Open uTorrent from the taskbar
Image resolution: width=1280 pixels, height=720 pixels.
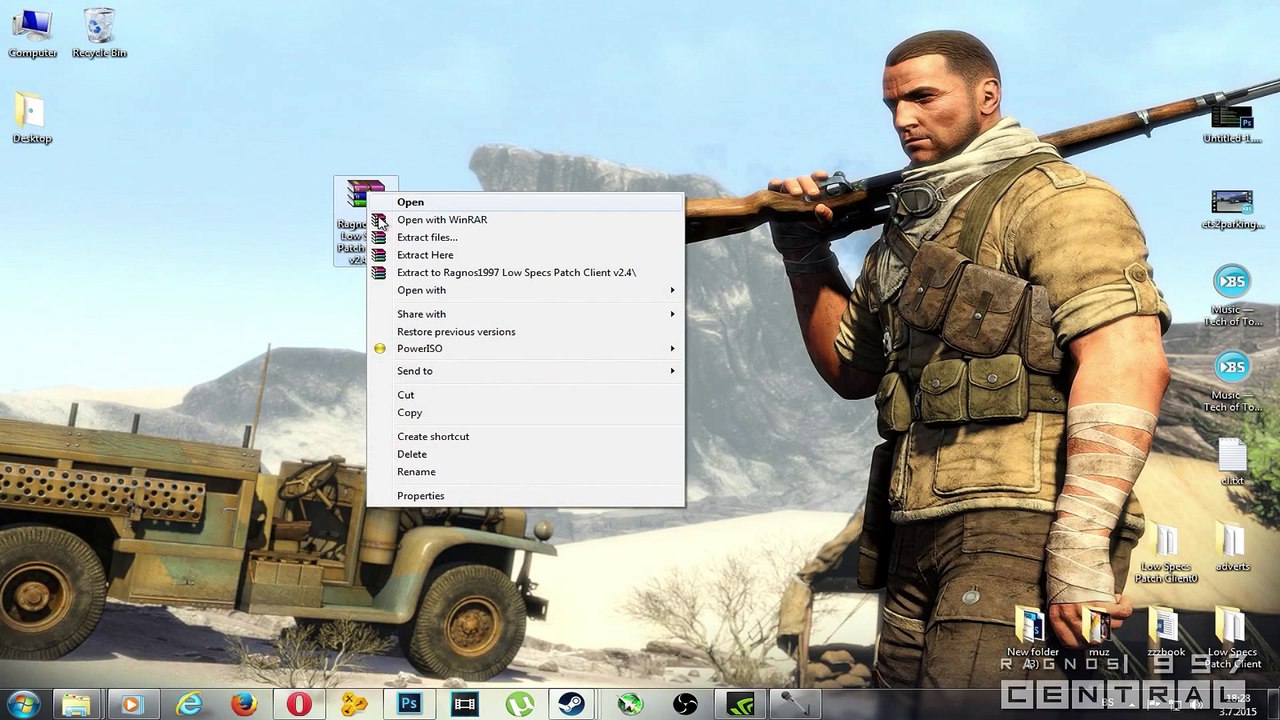[x=519, y=704]
